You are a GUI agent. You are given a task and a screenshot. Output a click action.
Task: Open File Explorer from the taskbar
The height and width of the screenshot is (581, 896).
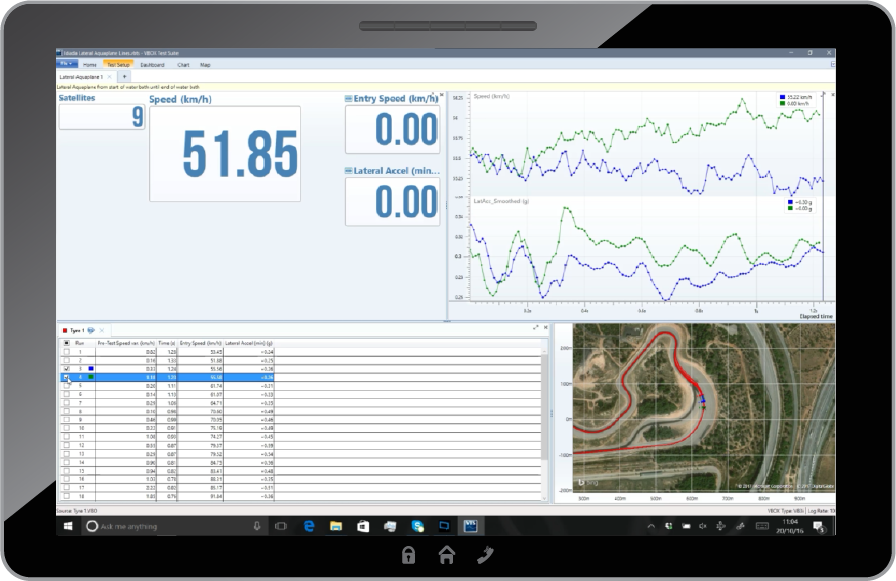point(336,526)
